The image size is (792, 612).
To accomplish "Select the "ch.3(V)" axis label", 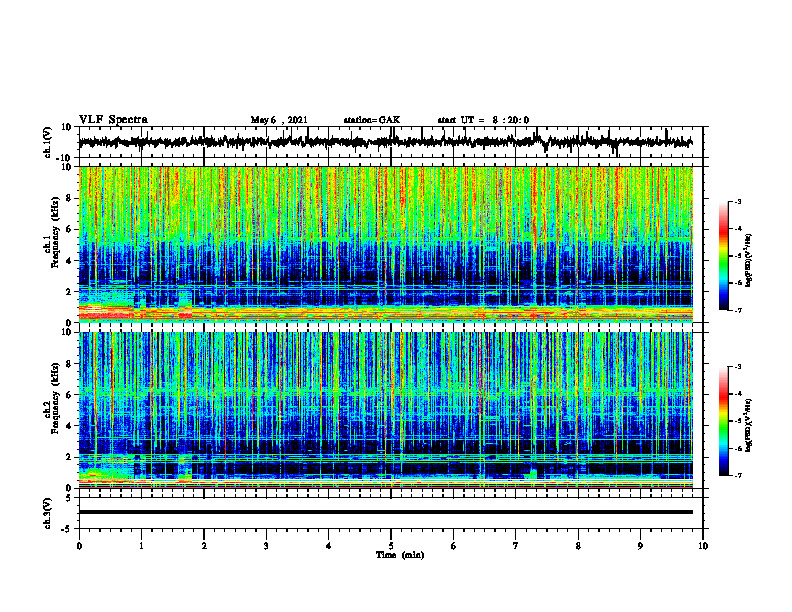I will coord(48,513).
